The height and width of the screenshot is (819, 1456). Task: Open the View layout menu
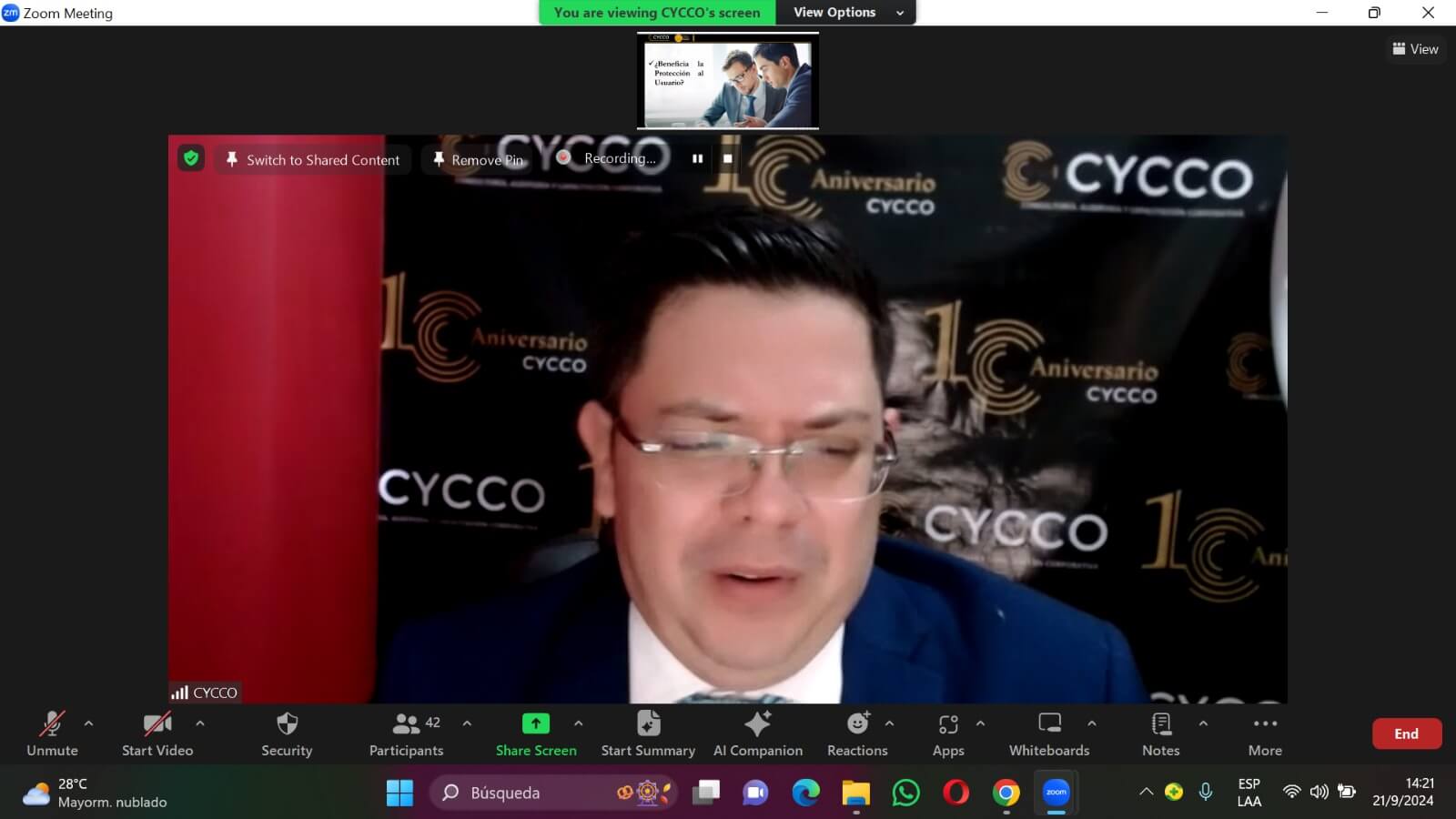click(1415, 49)
